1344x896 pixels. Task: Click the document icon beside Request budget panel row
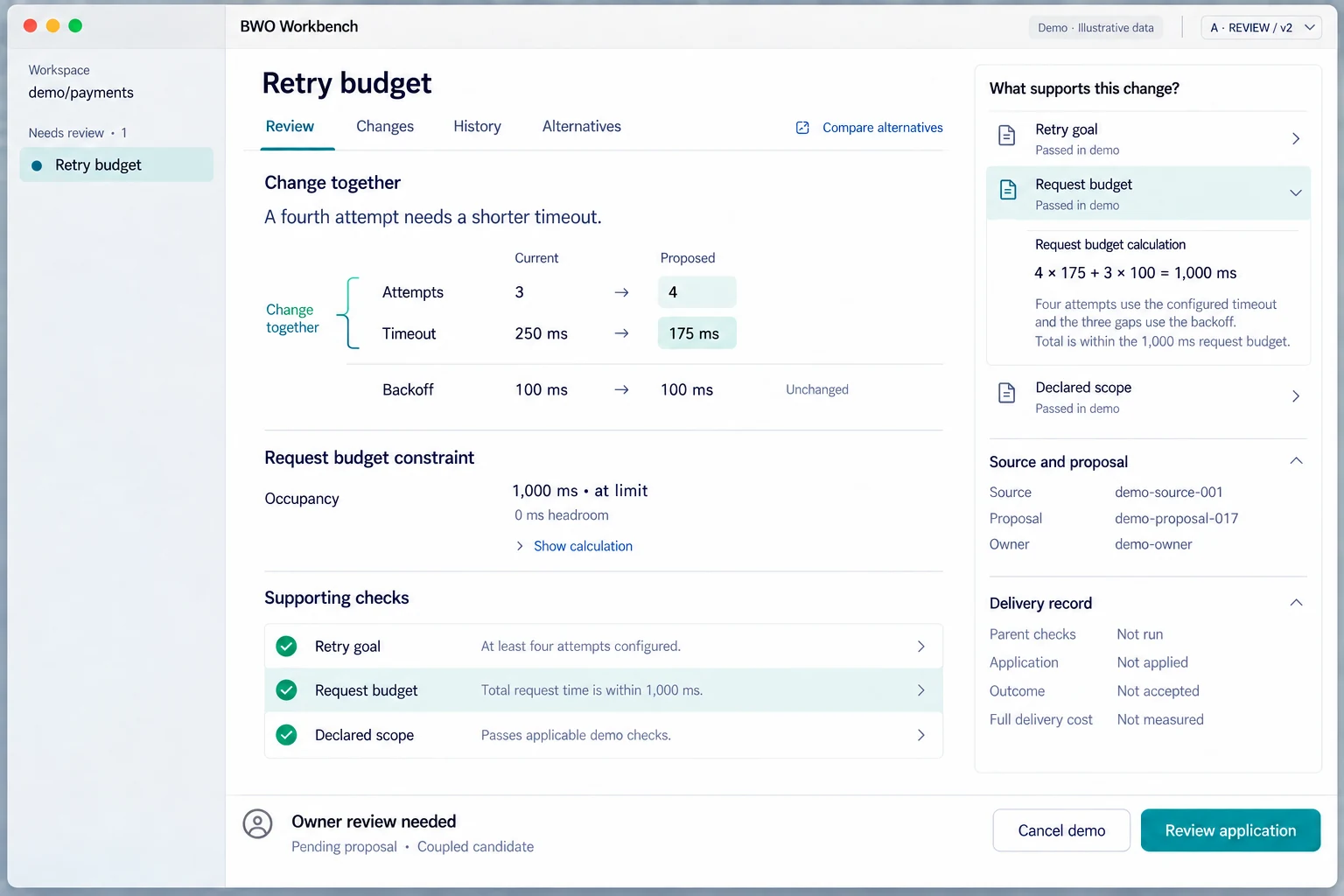pos(1008,190)
